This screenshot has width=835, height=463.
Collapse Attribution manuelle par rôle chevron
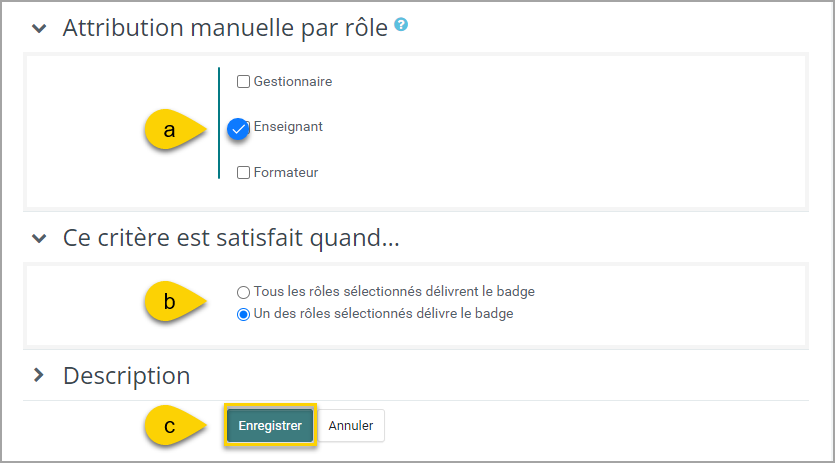click(x=39, y=28)
